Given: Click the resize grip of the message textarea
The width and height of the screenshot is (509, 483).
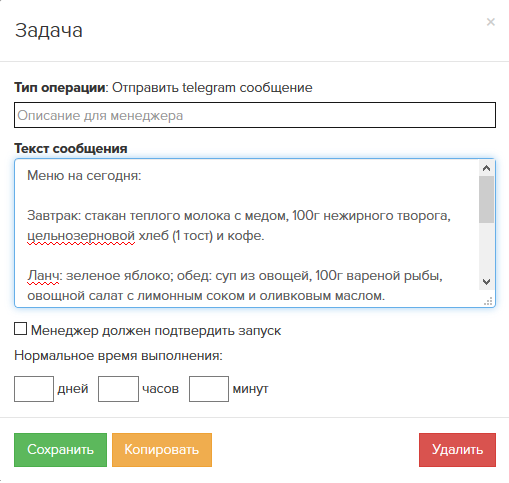Looking at the screenshot, I should 488,301.
